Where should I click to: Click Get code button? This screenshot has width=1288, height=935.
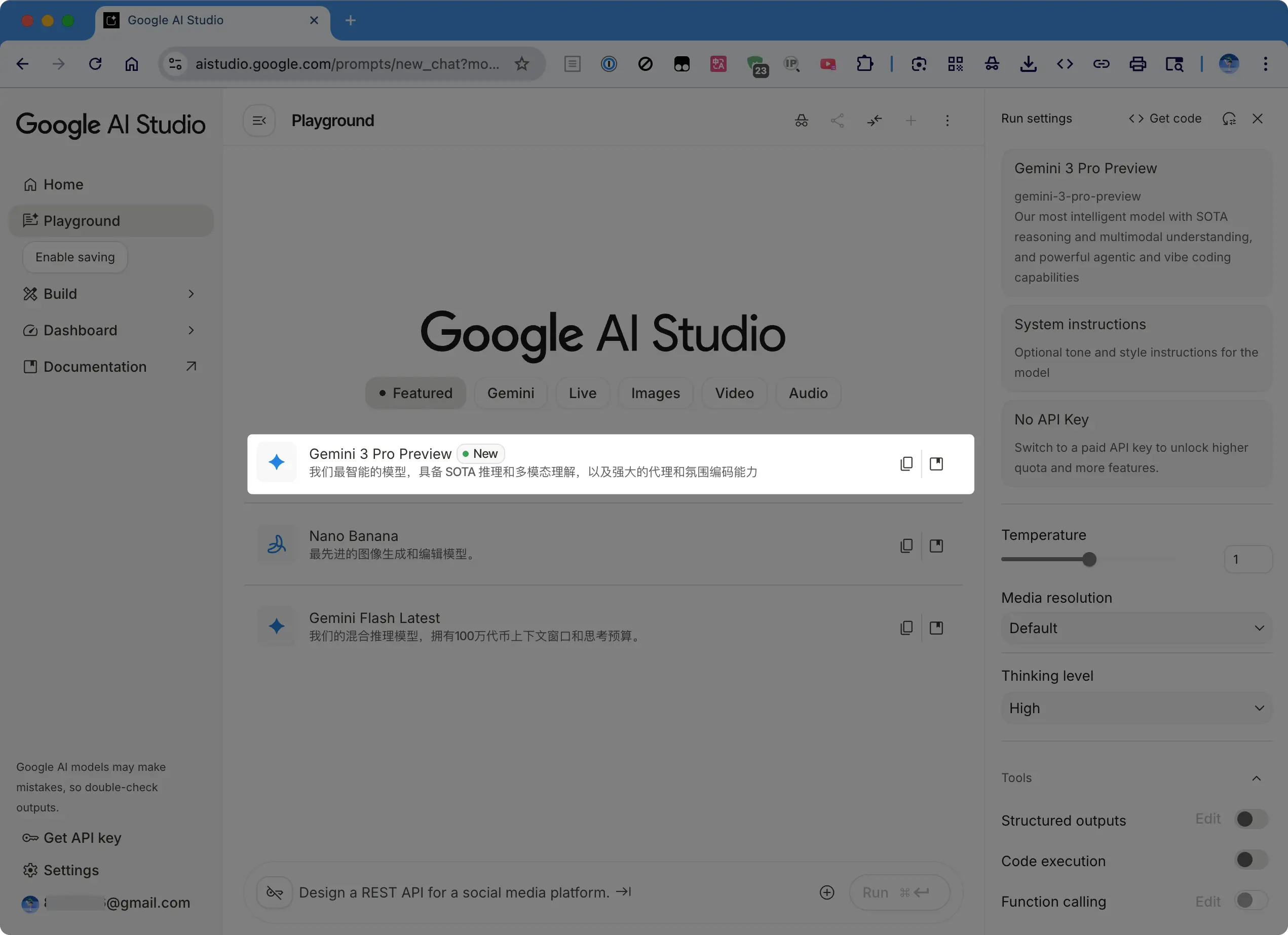[x=1165, y=119]
